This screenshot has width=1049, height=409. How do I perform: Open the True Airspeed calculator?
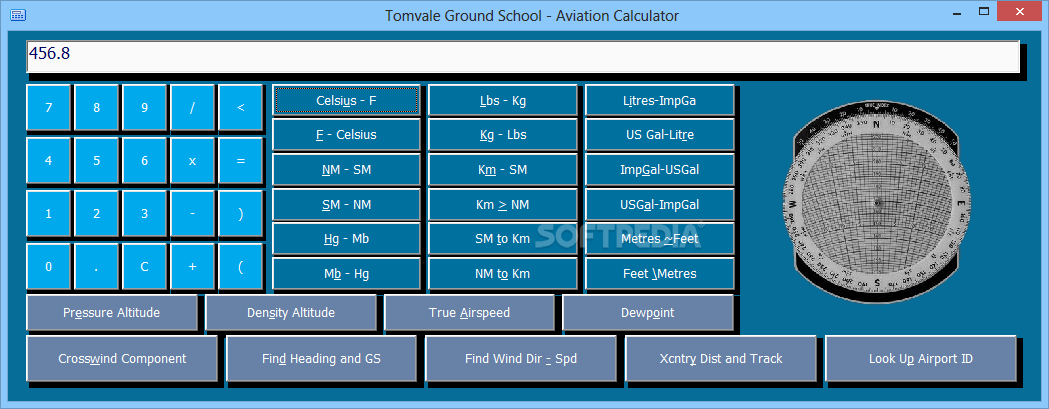pos(470,313)
